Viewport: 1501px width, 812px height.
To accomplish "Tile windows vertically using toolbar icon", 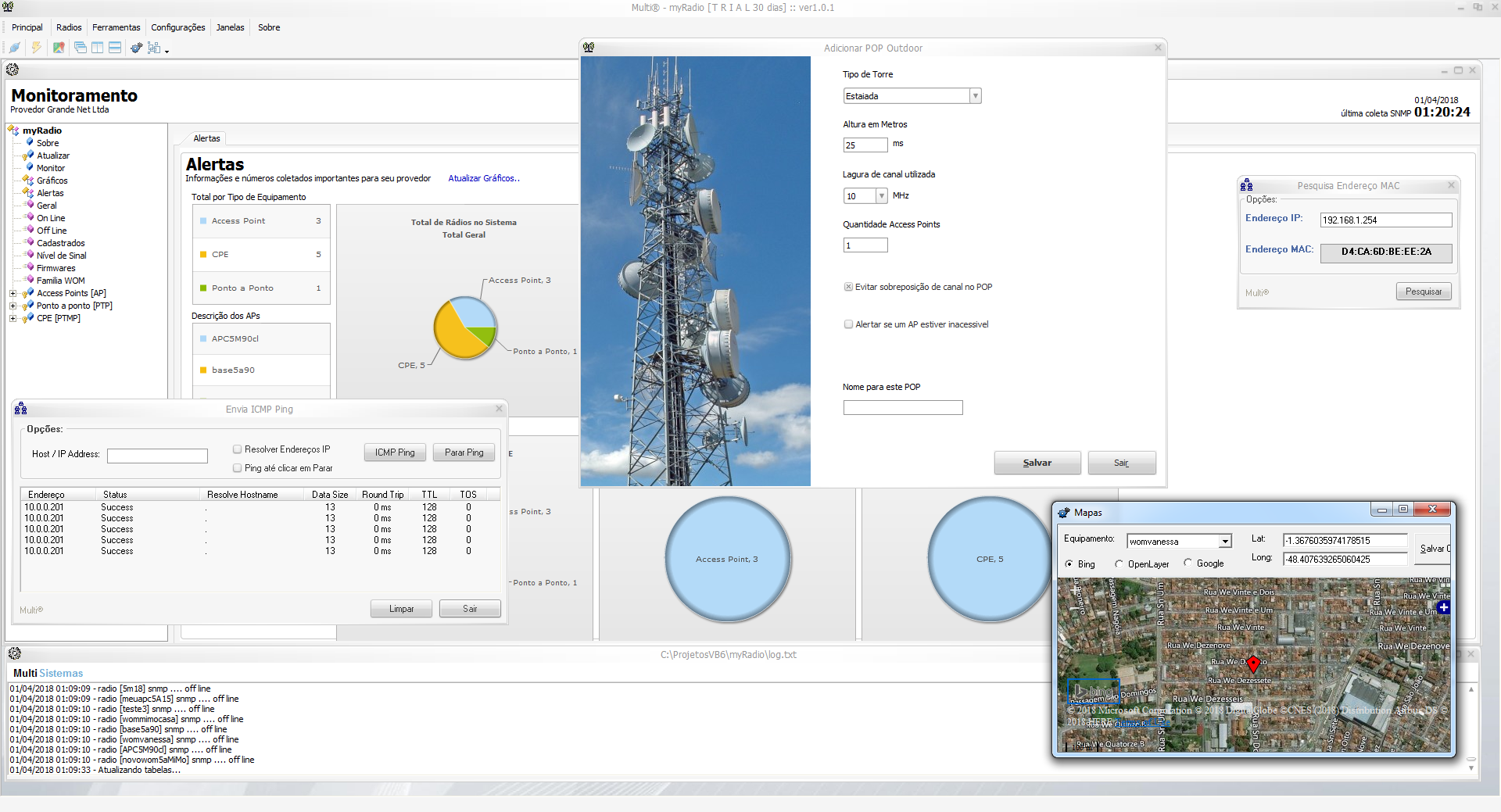I will (97, 48).
